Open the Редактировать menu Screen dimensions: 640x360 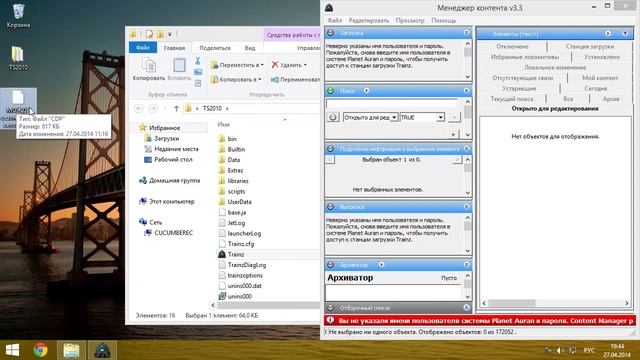[369, 20]
